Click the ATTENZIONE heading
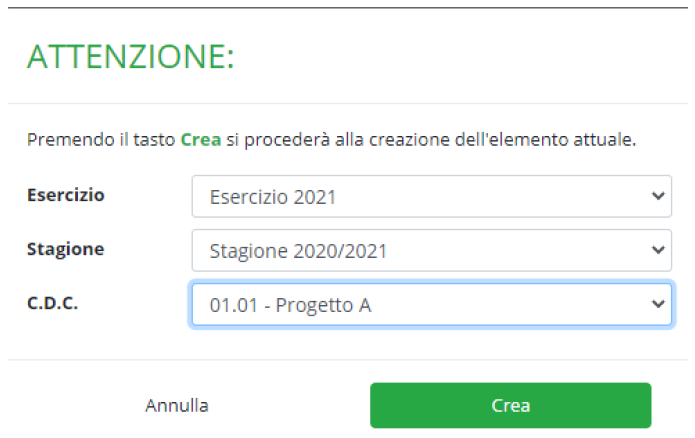This screenshot has width=695, height=438. pos(130,57)
